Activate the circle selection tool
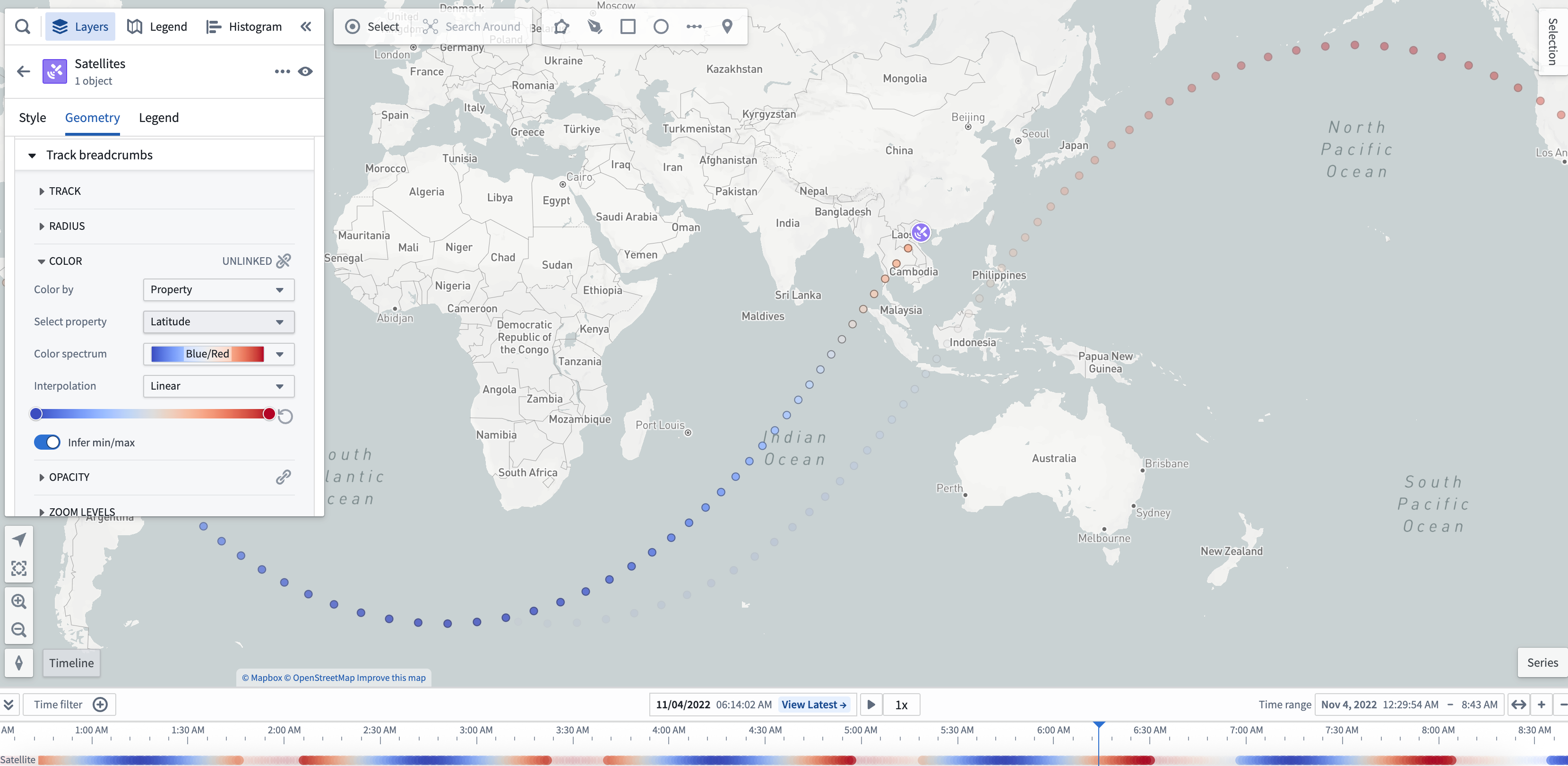The height and width of the screenshot is (766, 1568). [661, 26]
